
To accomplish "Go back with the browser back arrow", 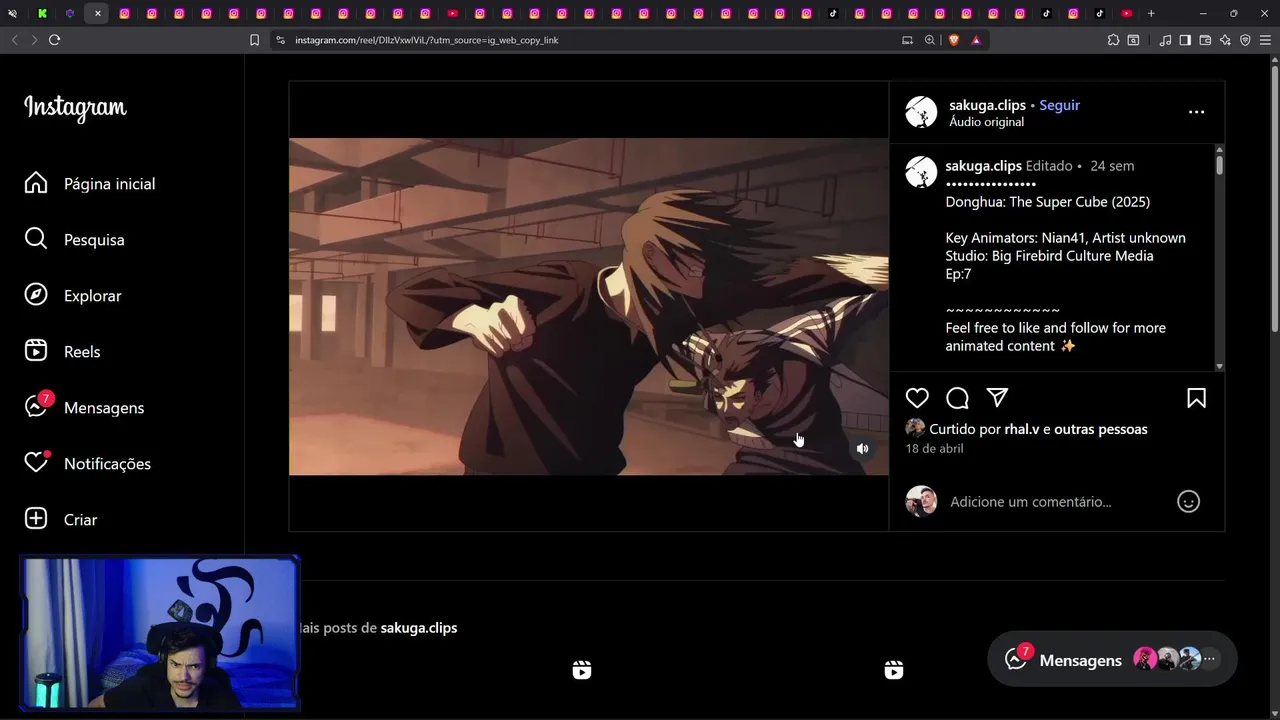I will click(x=14, y=40).
